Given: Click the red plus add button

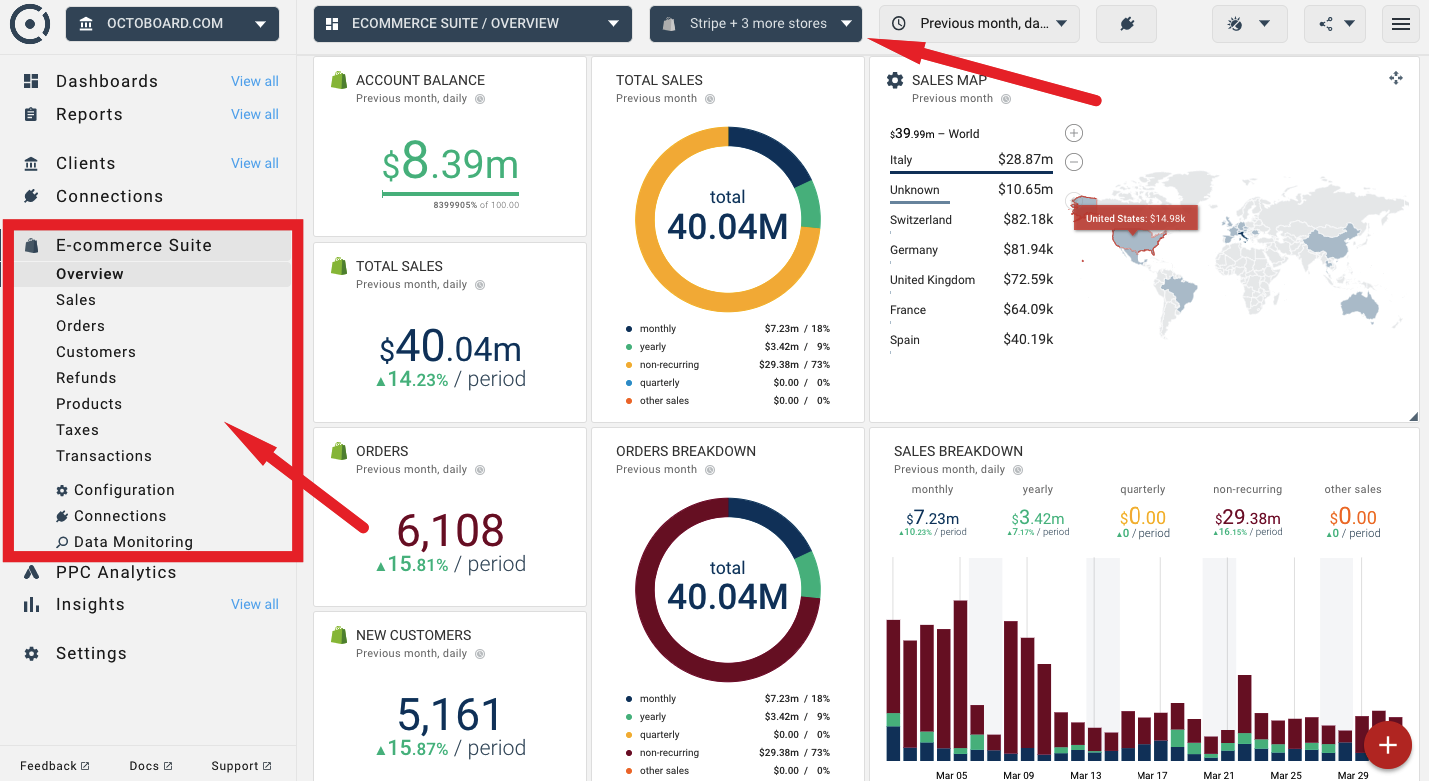Looking at the screenshot, I should (x=1388, y=745).
